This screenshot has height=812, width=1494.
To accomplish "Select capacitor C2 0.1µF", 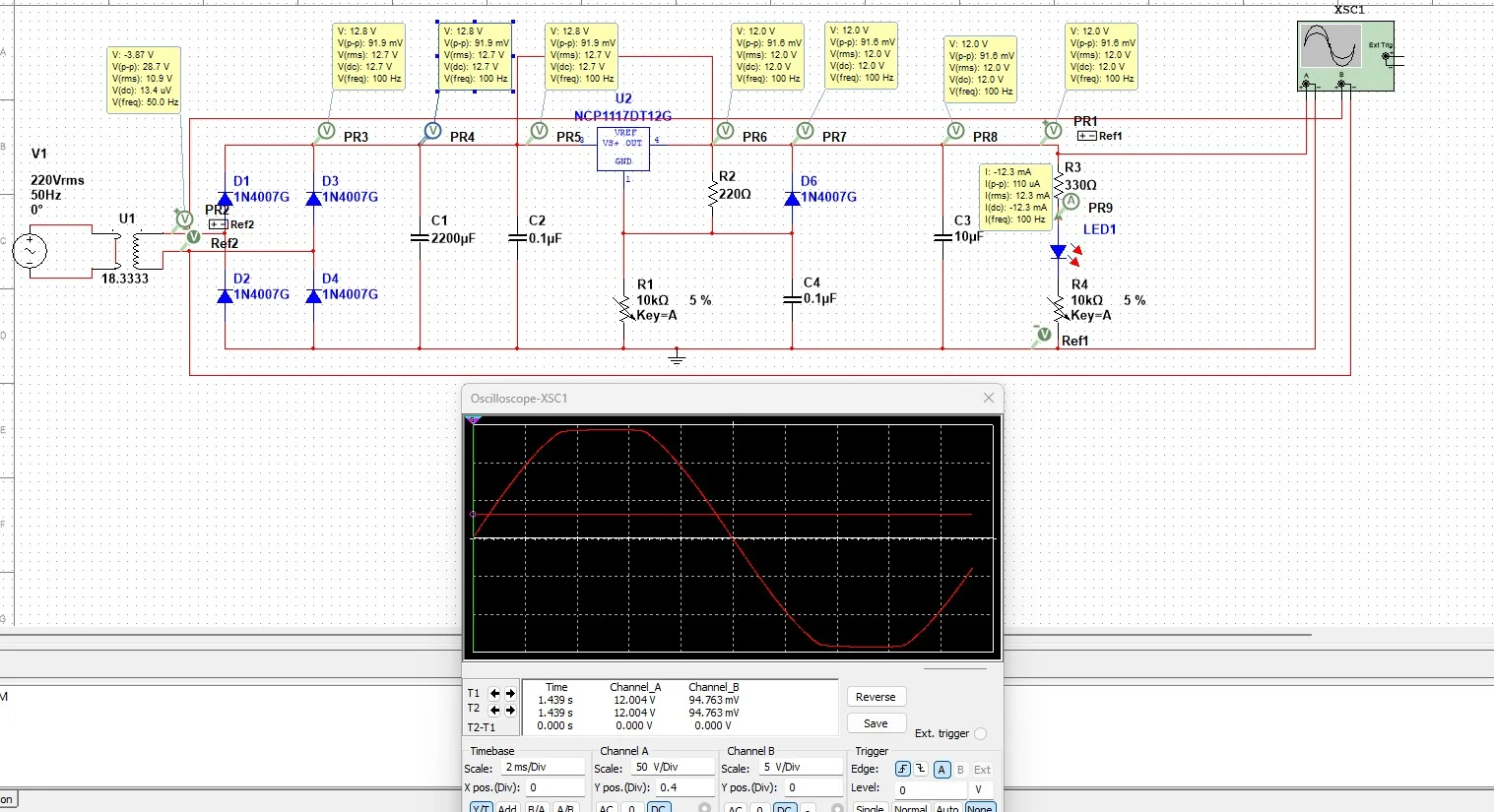I will 517,237.
